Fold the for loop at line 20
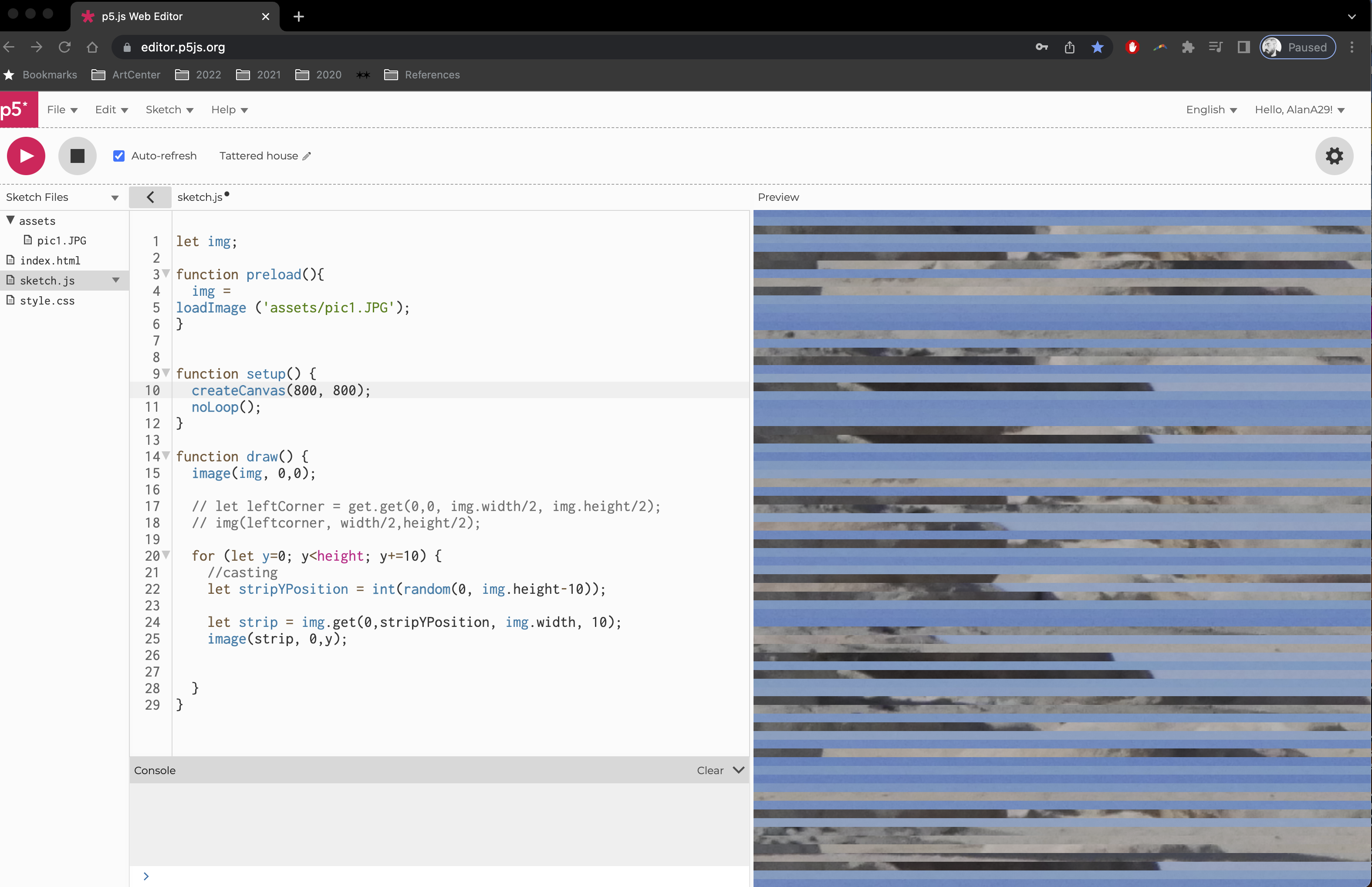This screenshot has height=887, width=1372. point(166,555)
